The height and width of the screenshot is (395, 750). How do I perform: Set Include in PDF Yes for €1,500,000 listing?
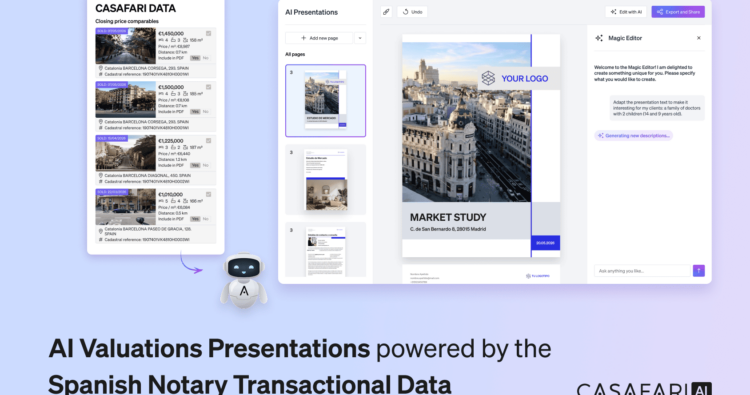pos(195,111)
